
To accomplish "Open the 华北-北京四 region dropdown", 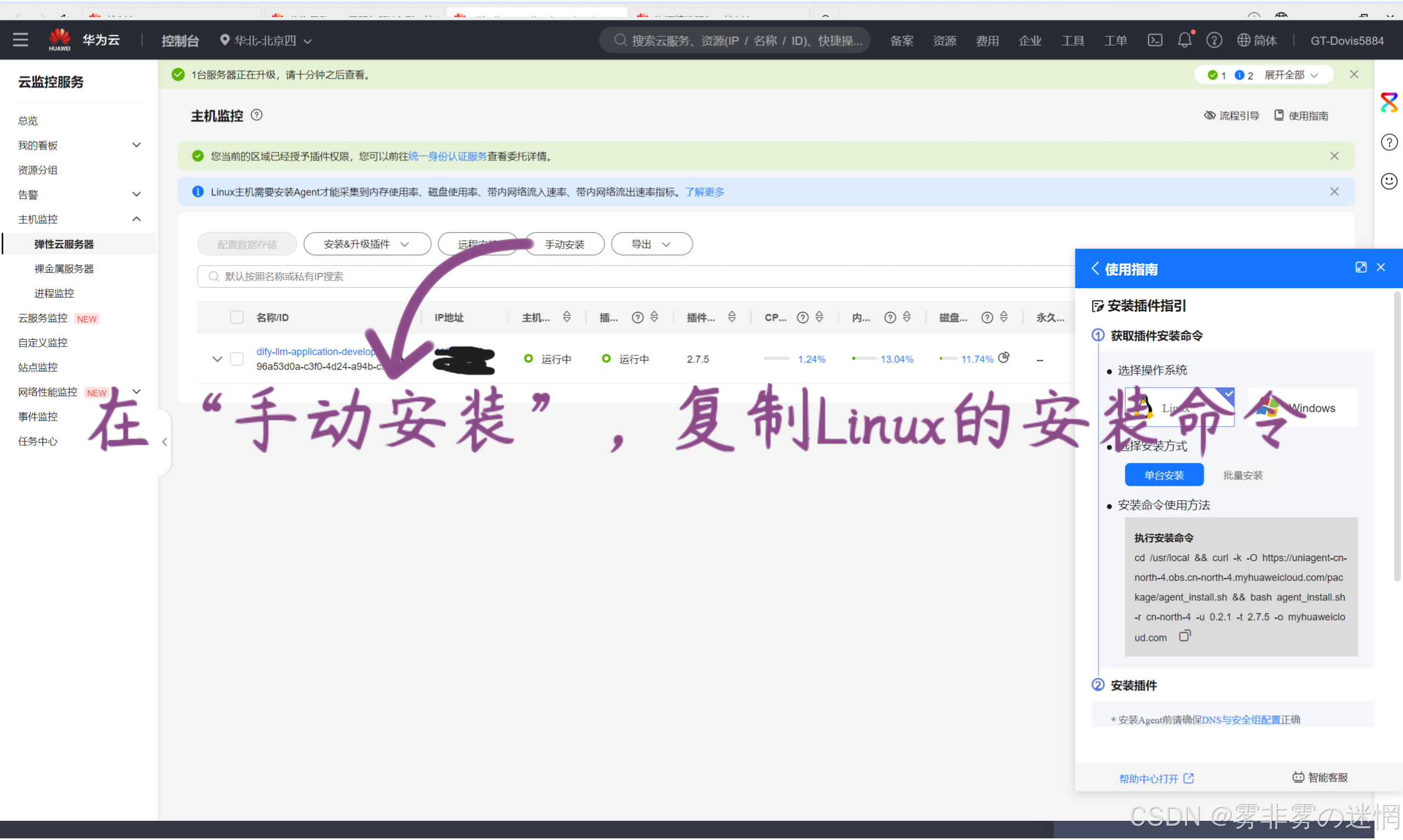I will 266,41.
